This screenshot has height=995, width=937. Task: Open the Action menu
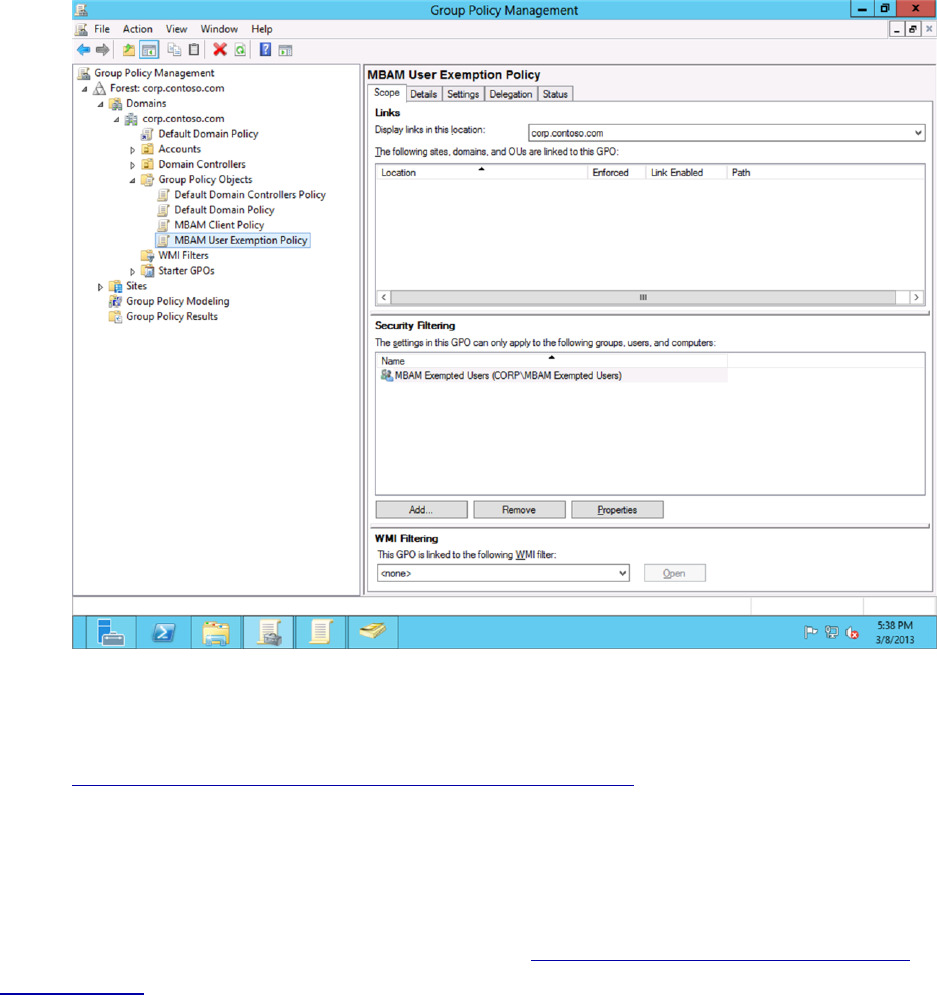point(138,29)
